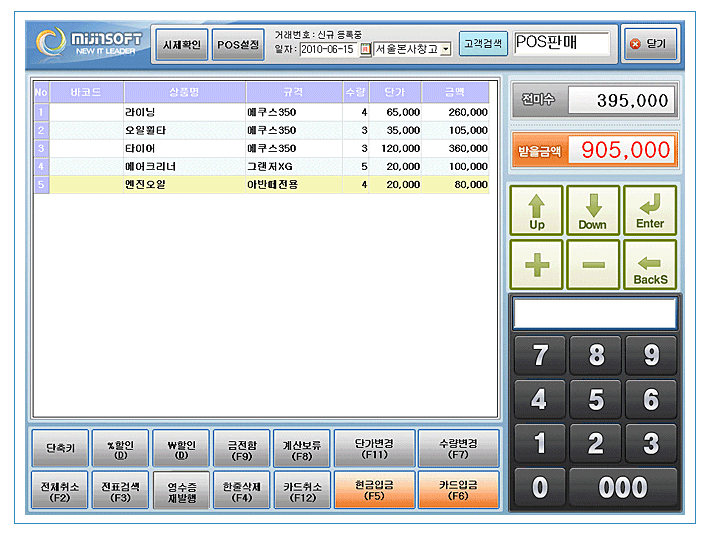Click 카드입금 (F6) card payment
This screenshot has width=710, height=535.
(x=458, y=490)
